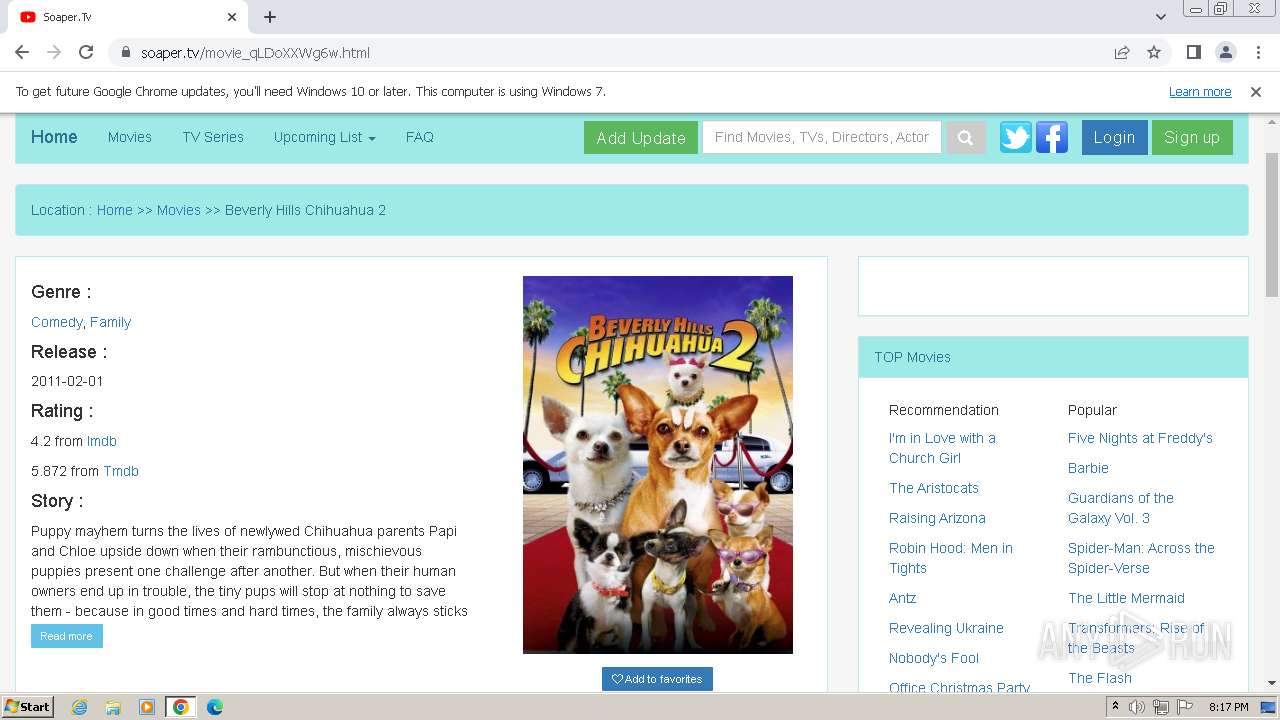Open the Facebook icon link
This screenshot has height=720, width=1280.
point(1052,137)
